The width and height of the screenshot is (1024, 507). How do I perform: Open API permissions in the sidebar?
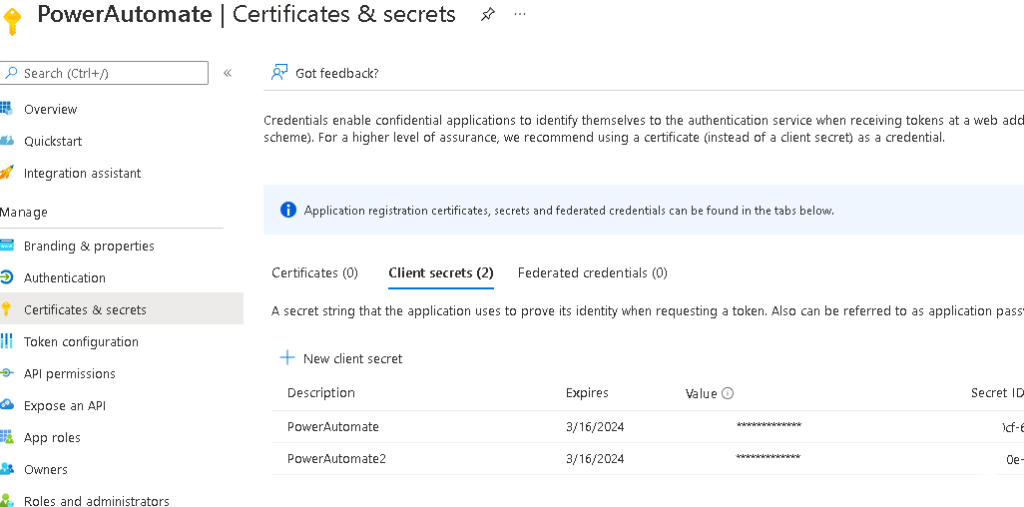69,374
